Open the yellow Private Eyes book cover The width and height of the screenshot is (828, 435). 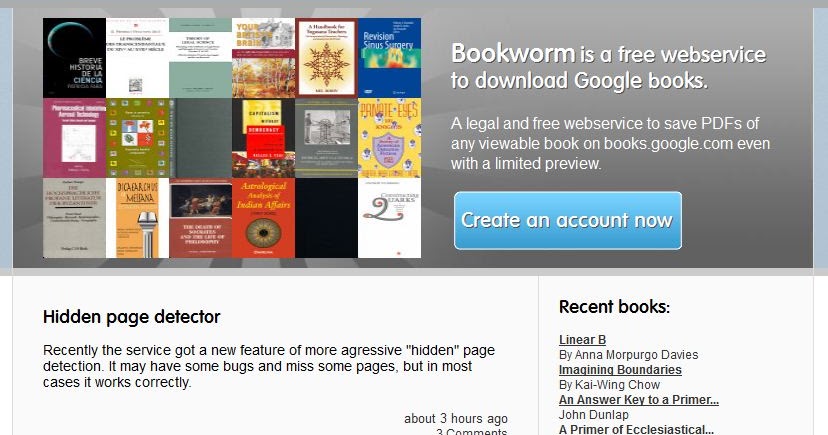tap(390, 138)
